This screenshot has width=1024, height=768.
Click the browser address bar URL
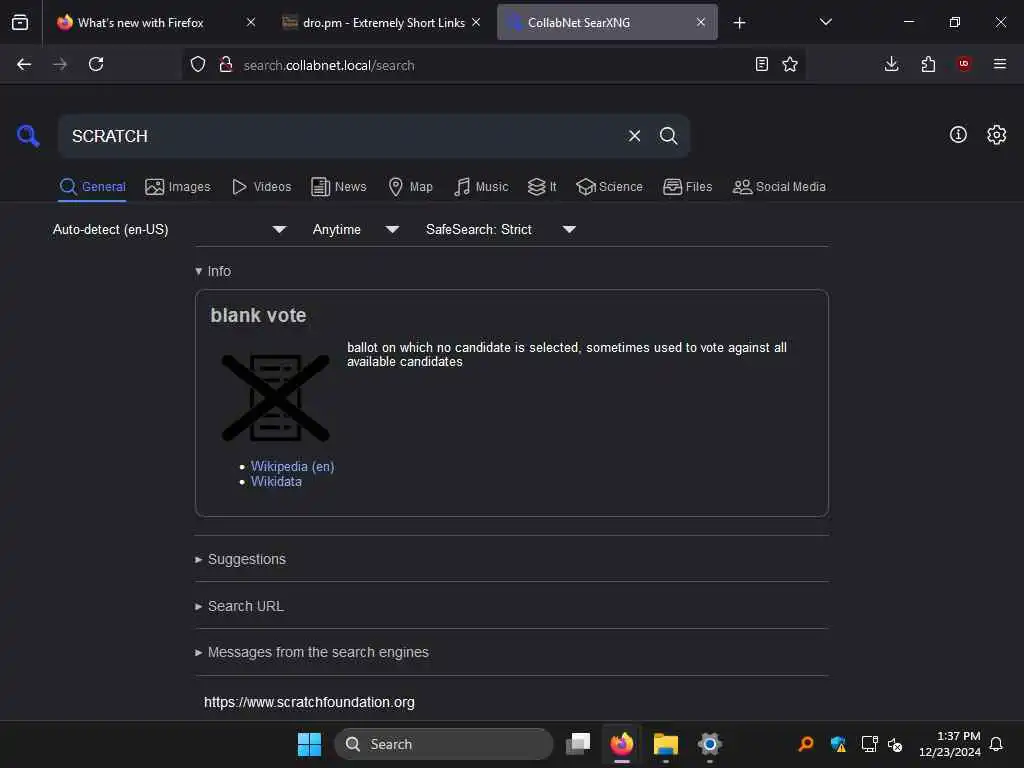(329, 65)
